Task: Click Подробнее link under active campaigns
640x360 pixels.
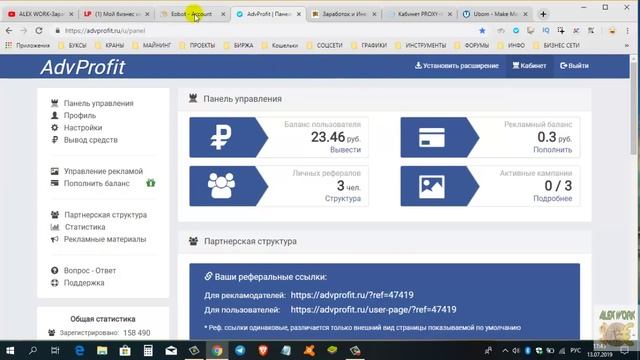Action: point(552,198)
